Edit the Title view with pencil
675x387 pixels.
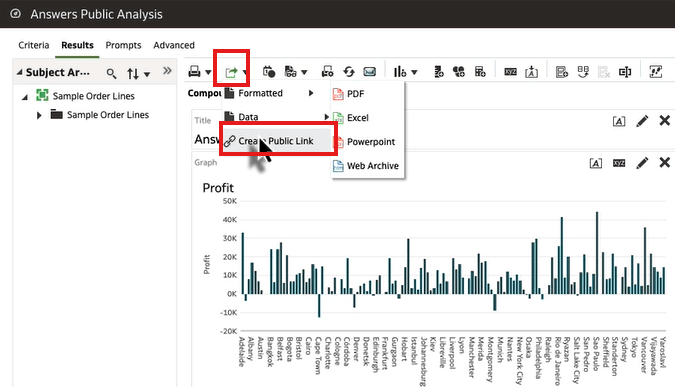pos(642,121)
